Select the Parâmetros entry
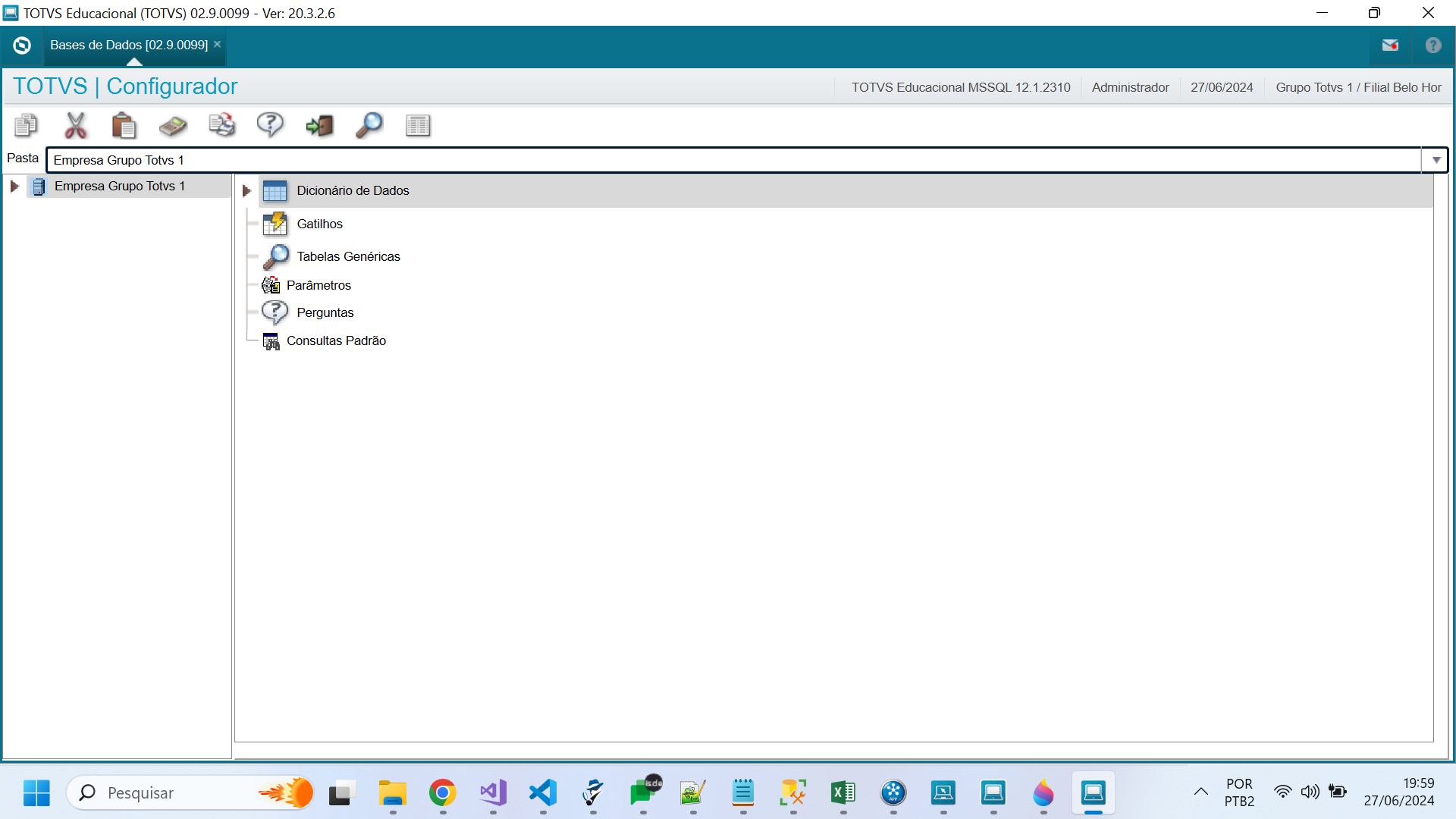The width and height of the screenshot is (1456, 819). (x=318, y=285)
